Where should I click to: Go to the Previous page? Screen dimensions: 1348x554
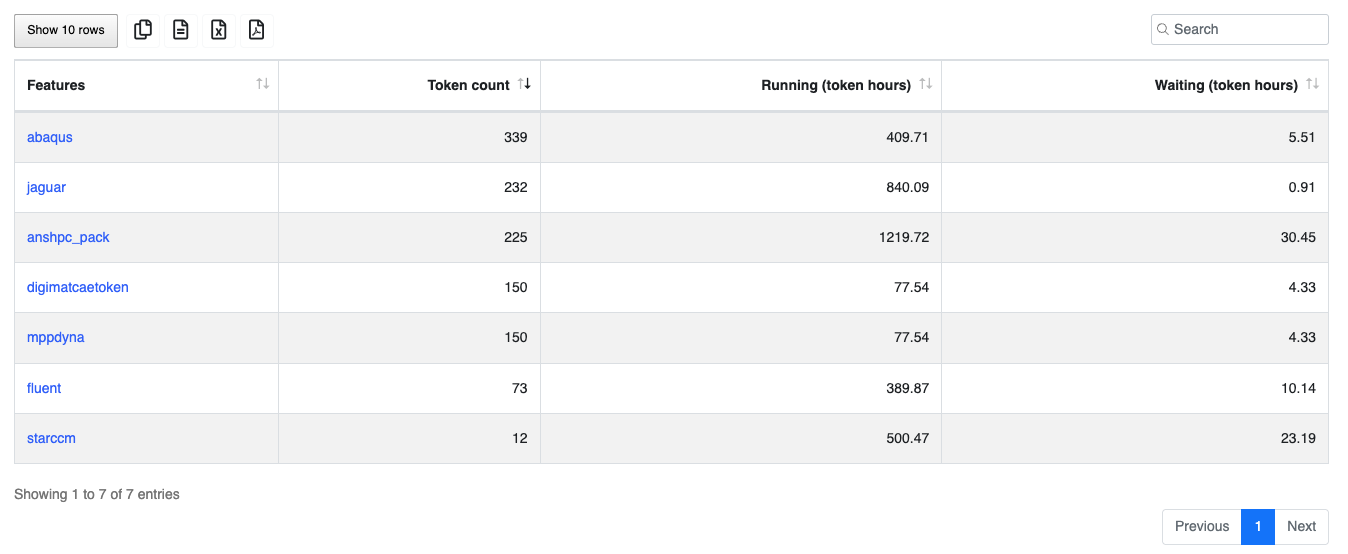pos(1201,526)
